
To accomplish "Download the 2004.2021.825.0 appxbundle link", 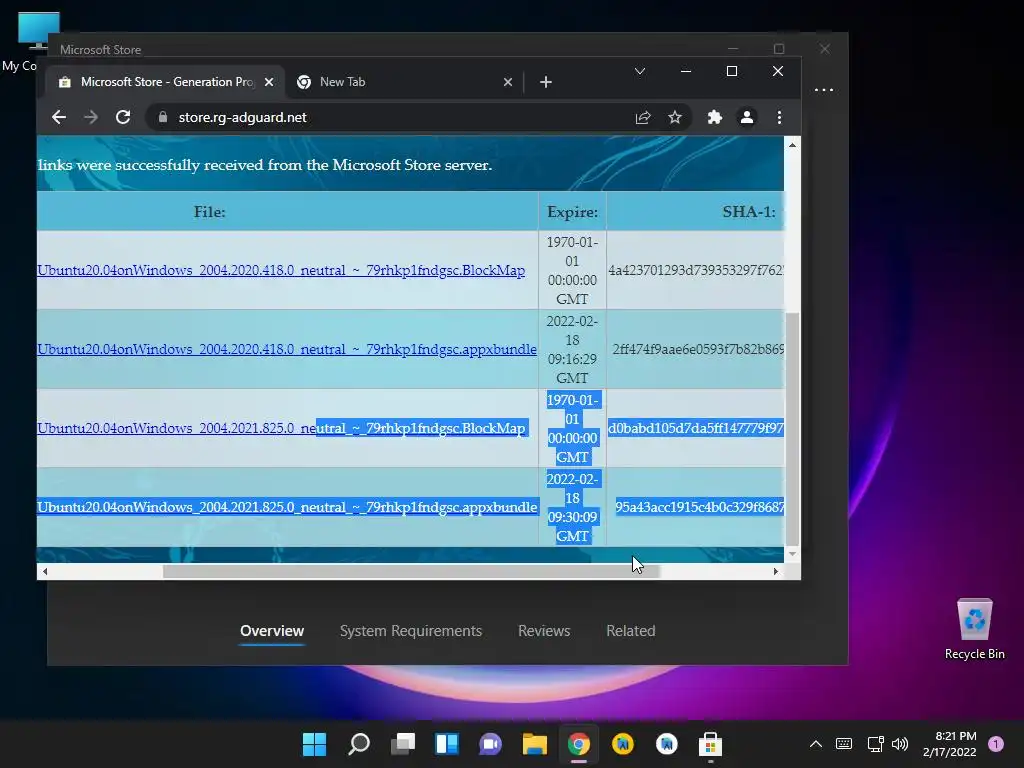I will coord(287,507).
